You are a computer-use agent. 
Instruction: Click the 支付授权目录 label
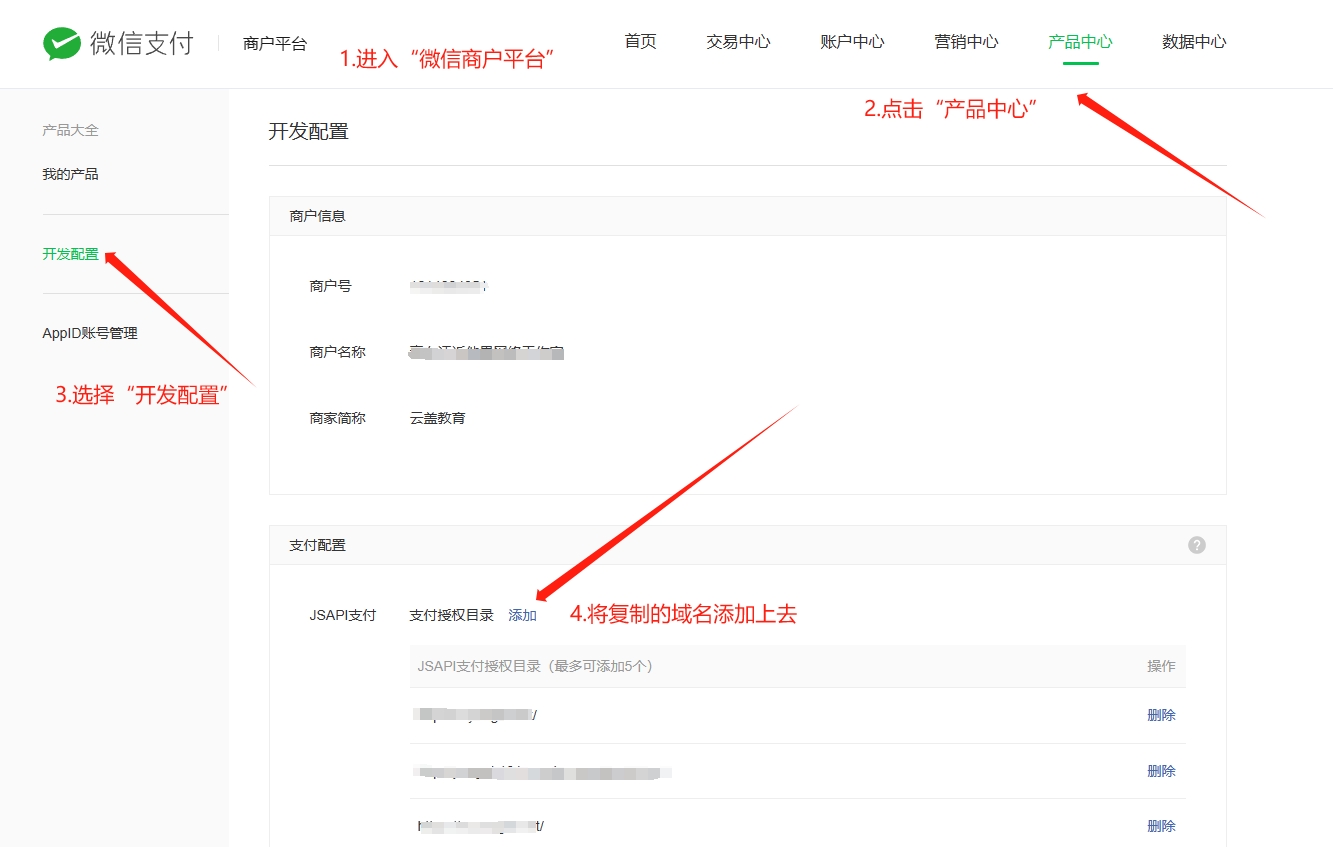(452, 615)
